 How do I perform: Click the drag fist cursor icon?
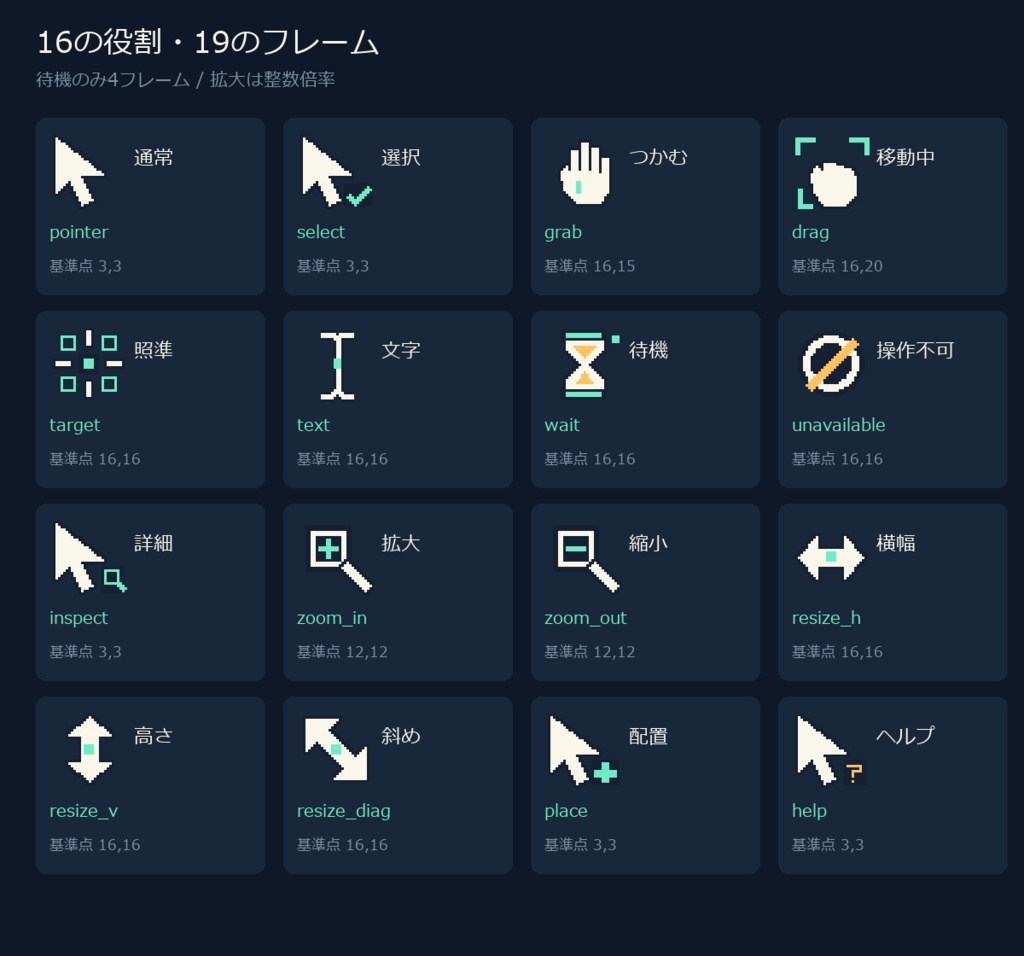[x=832, y=173]
